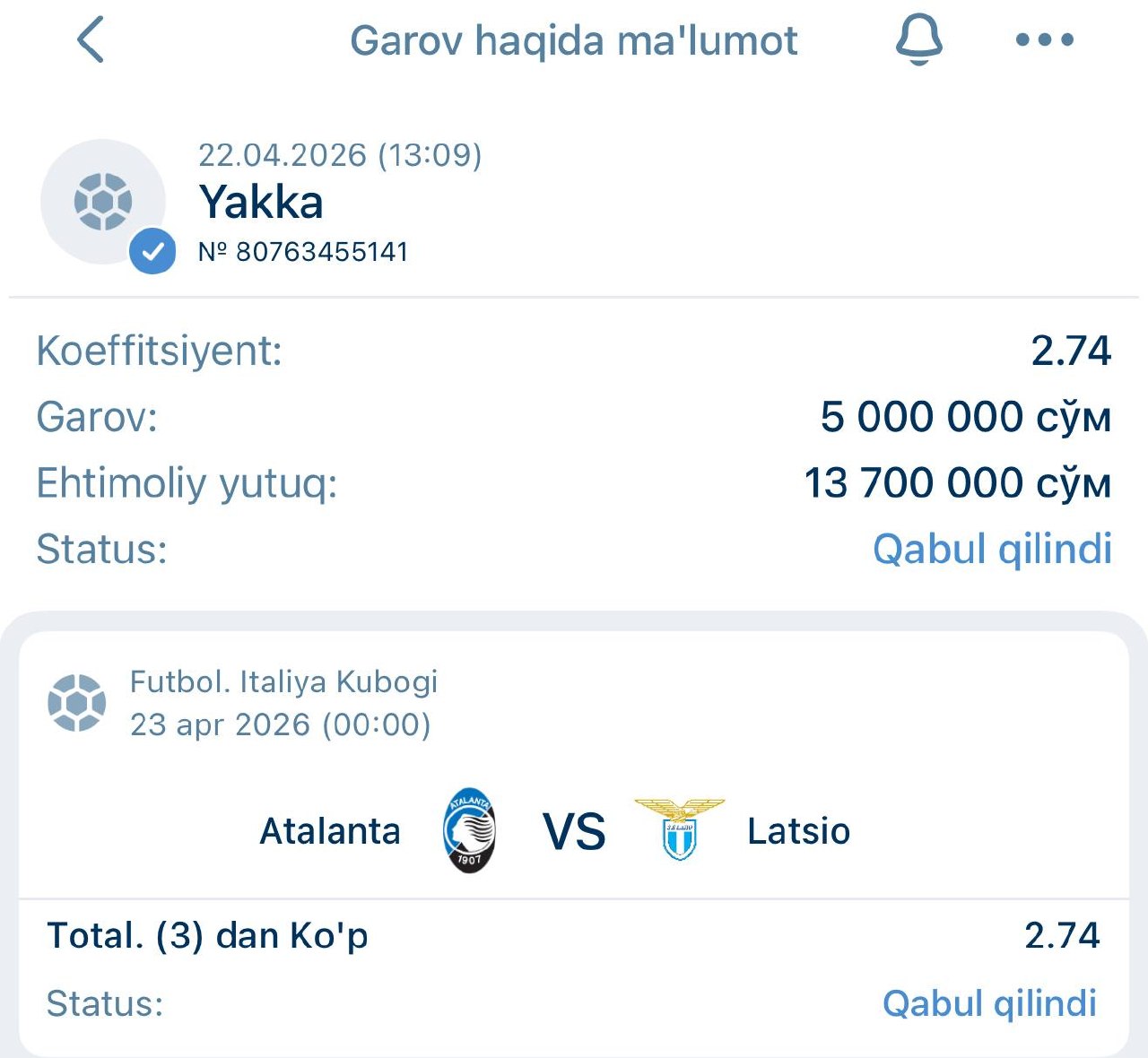Tap the VS text between teams
Screen dimensions: 1148x1058
click(x=574, y=831)
